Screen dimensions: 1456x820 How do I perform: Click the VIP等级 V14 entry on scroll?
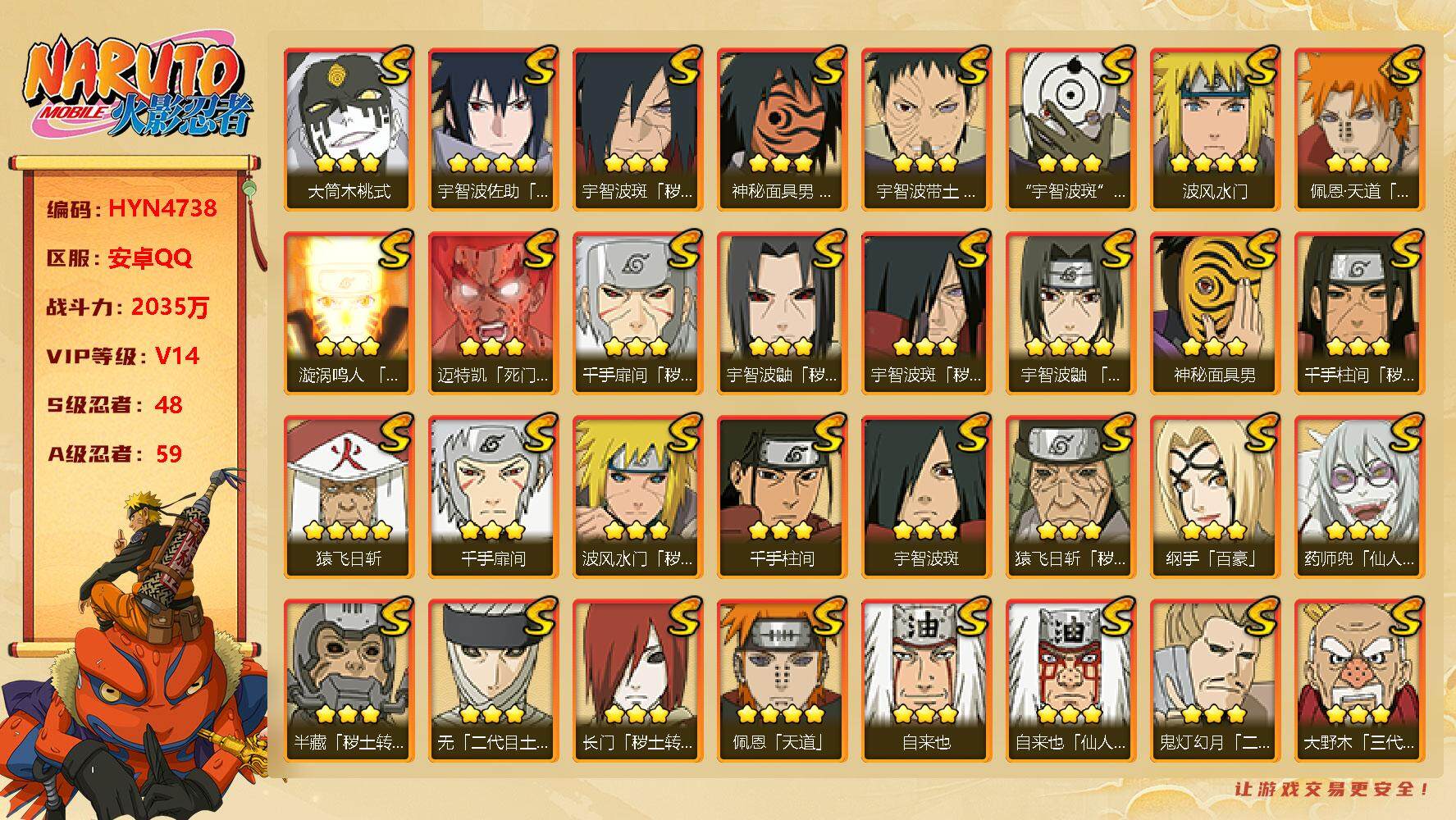[123, 356]
